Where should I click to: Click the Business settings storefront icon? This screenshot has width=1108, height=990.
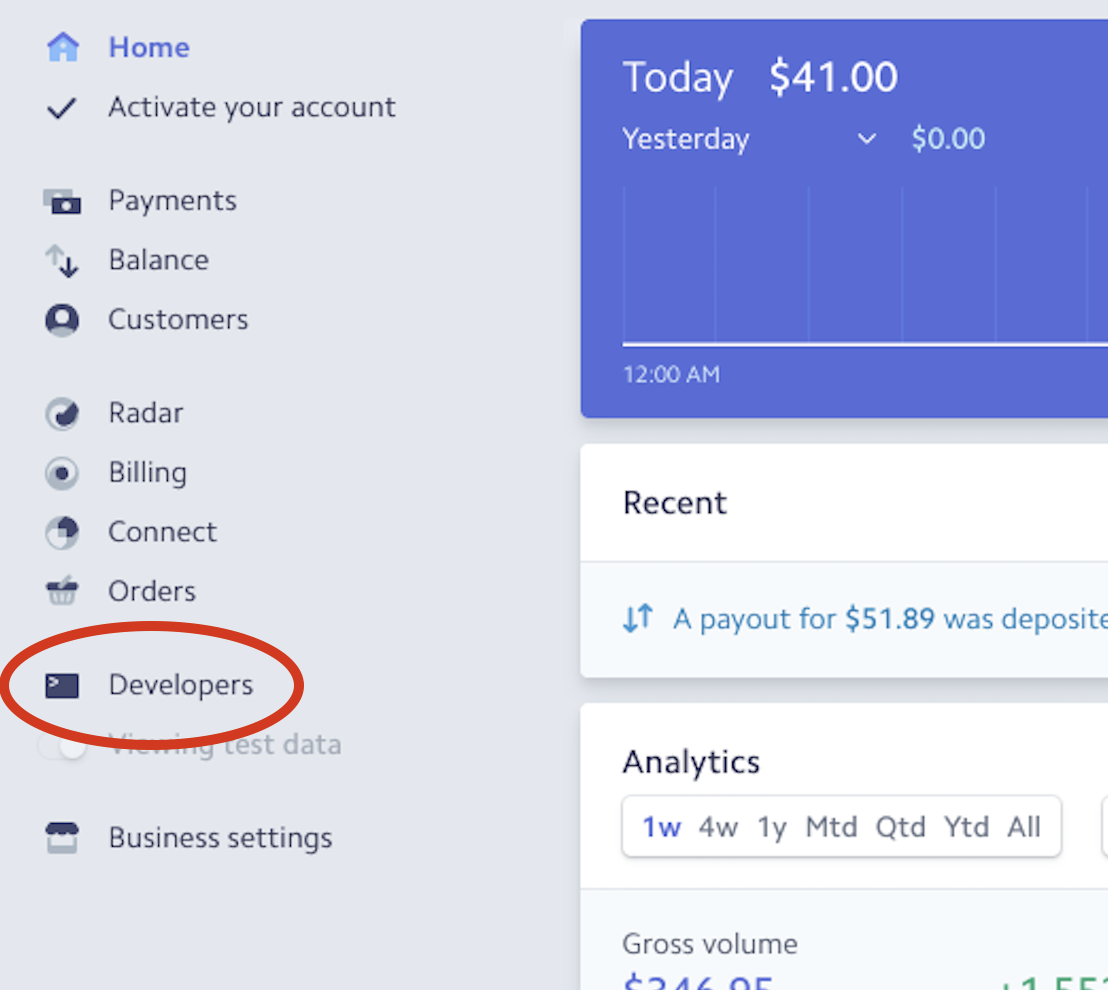pyautogui.click(x=62, y=838)
